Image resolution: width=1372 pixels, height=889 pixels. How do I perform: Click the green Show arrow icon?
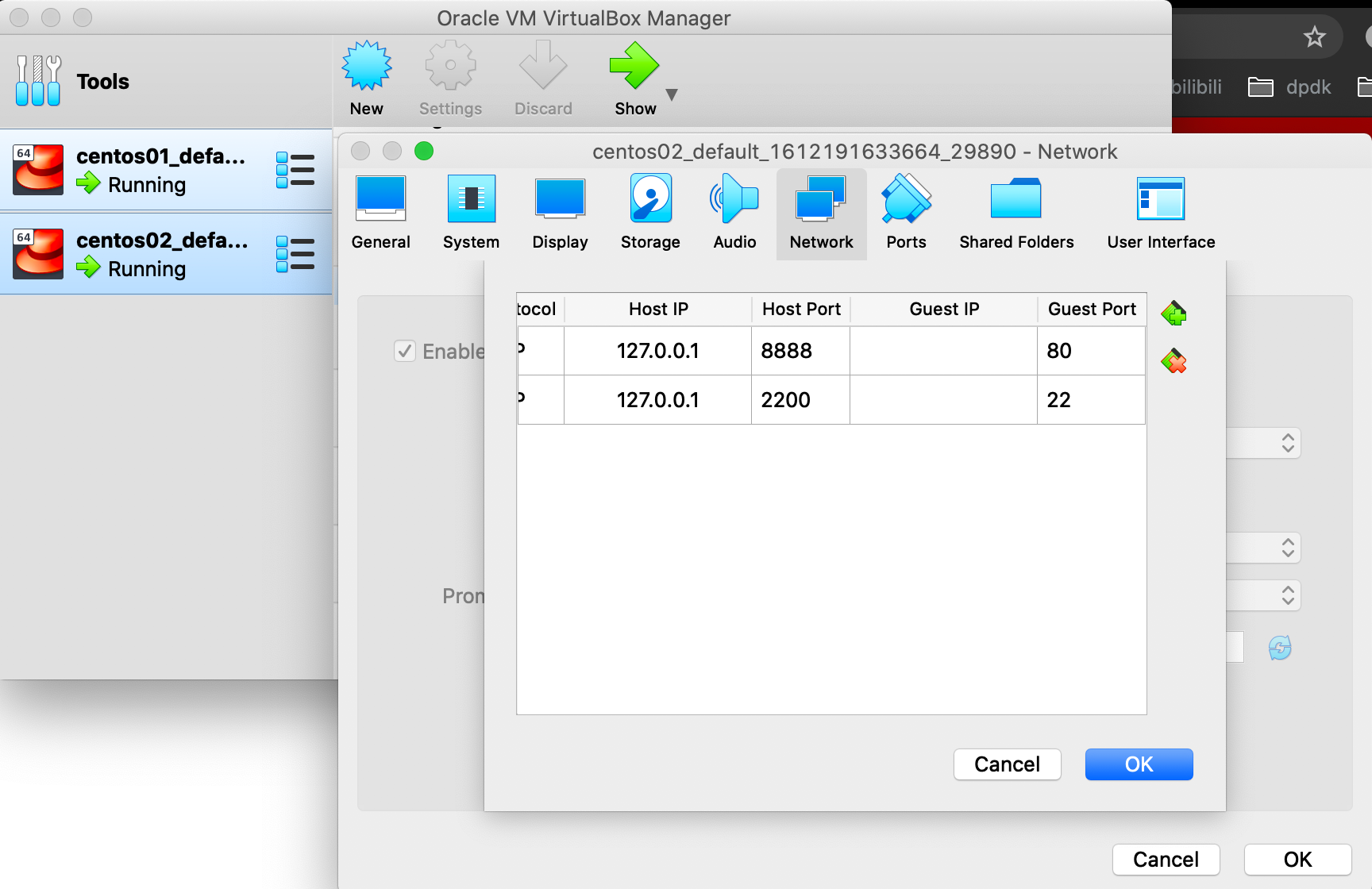[x=634, y=66]
